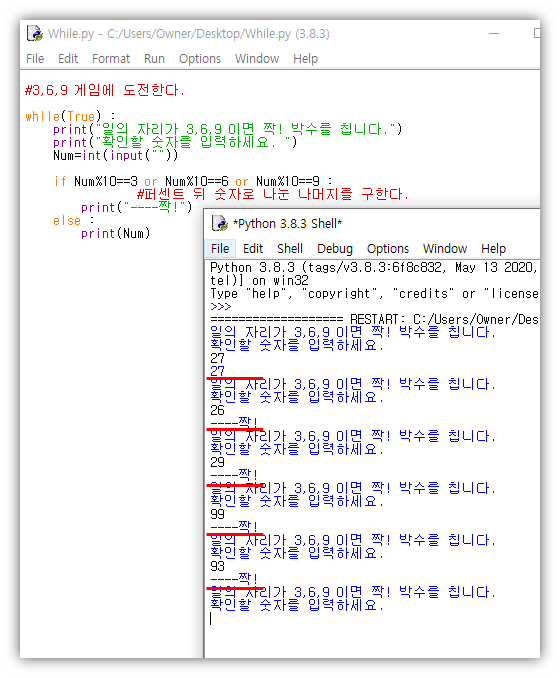
Task: Click the Python file icon in While.py title bar
Action: (x=35, y=33)
